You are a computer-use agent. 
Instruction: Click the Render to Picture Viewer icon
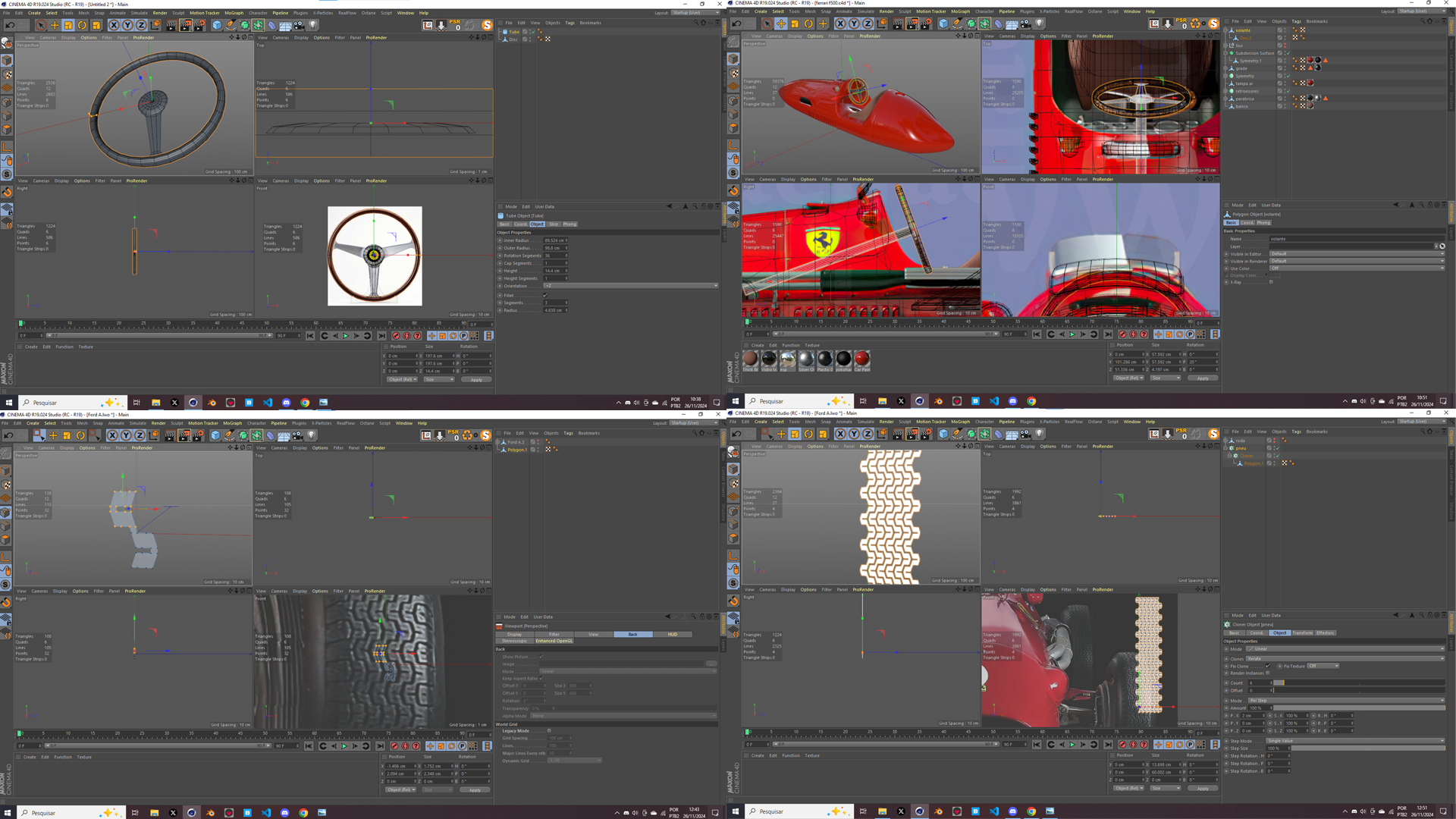point(185,25)
